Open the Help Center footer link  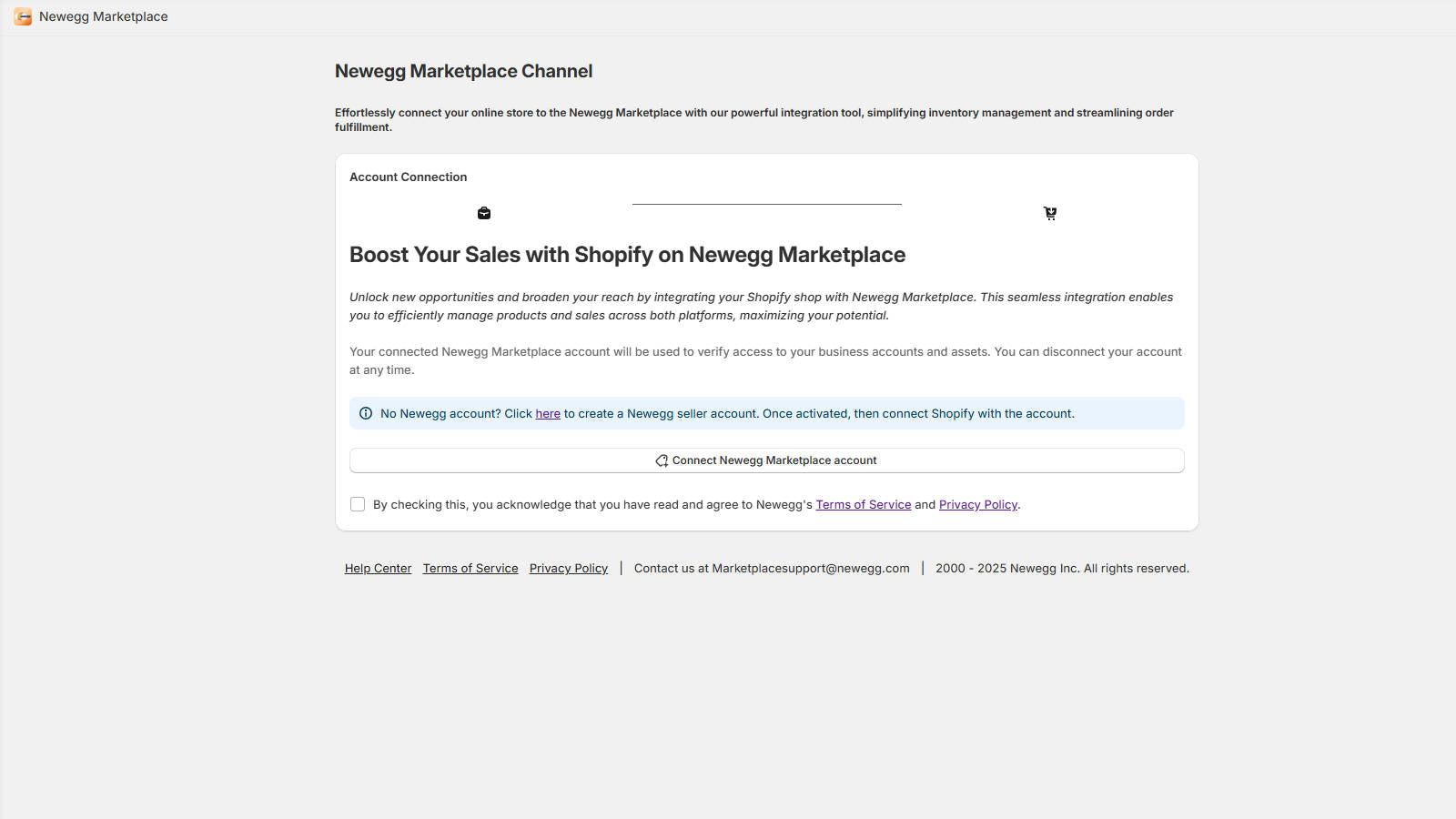(x=378, y=568)
